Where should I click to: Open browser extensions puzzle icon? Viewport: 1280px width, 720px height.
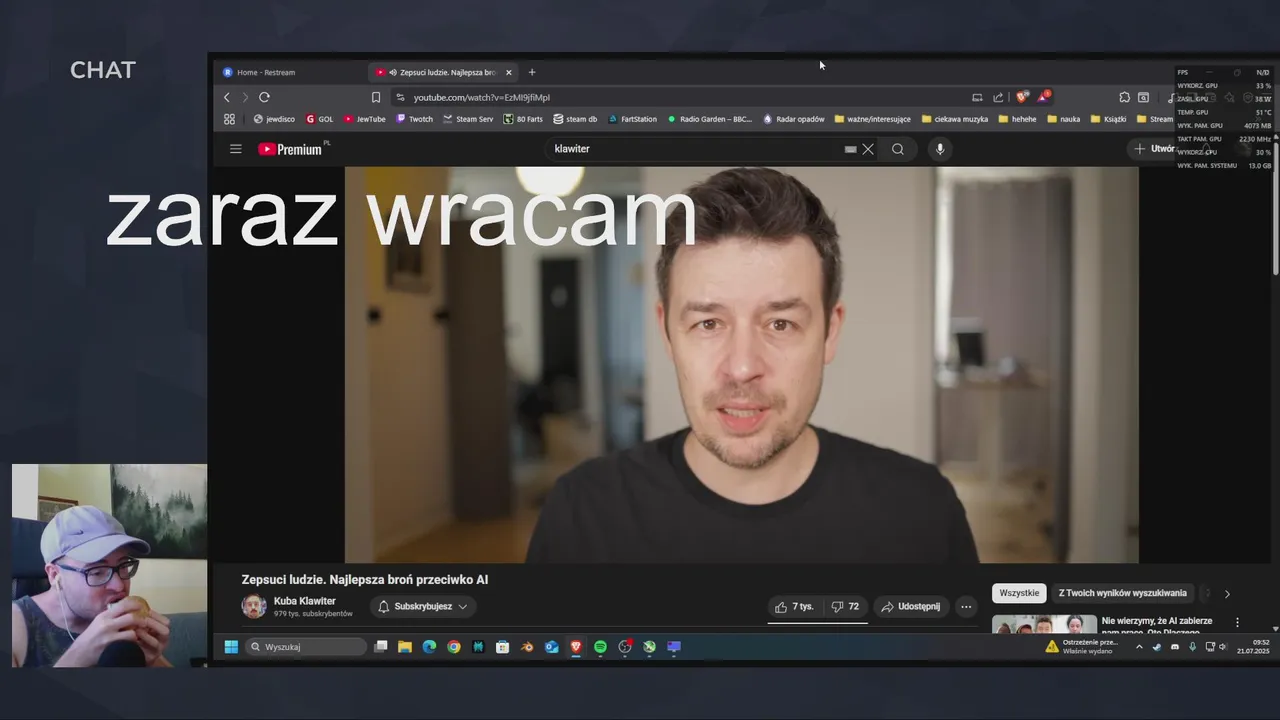click(x=1124, y=97)
